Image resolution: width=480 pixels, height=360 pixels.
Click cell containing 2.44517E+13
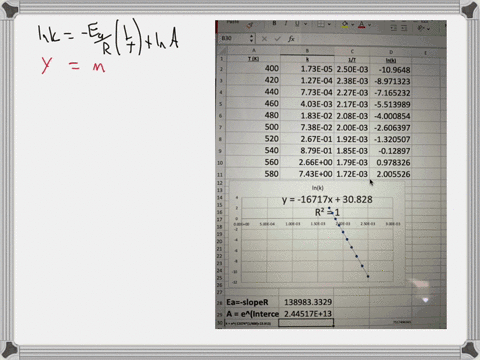[306, 314]
